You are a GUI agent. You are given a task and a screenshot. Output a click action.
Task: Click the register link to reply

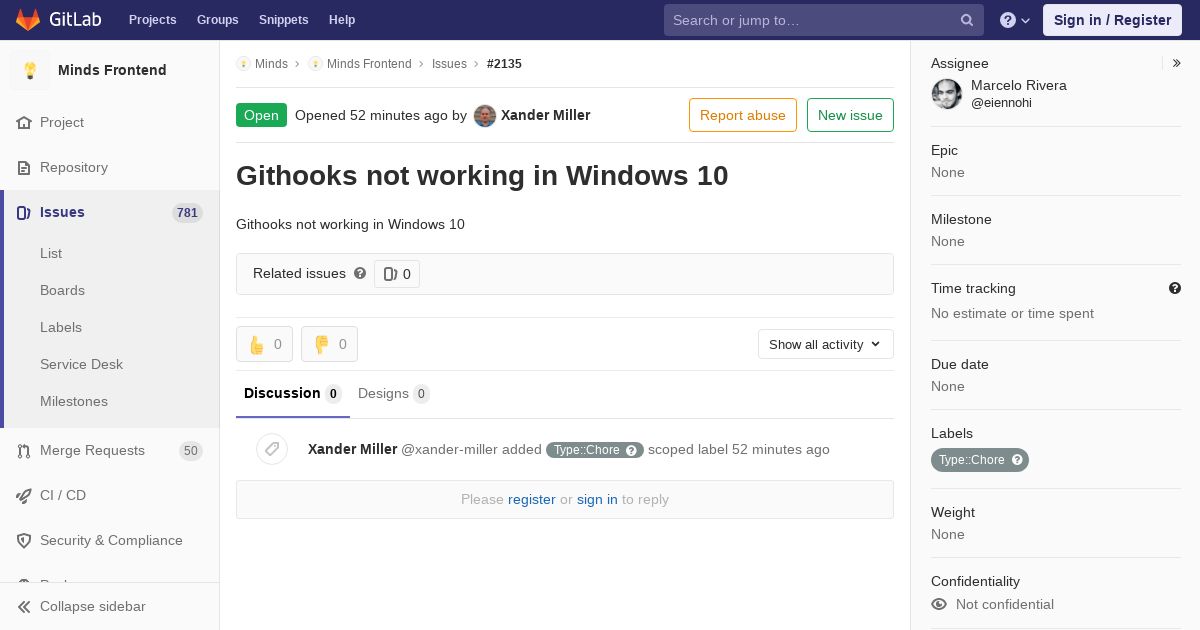[531, 499]
